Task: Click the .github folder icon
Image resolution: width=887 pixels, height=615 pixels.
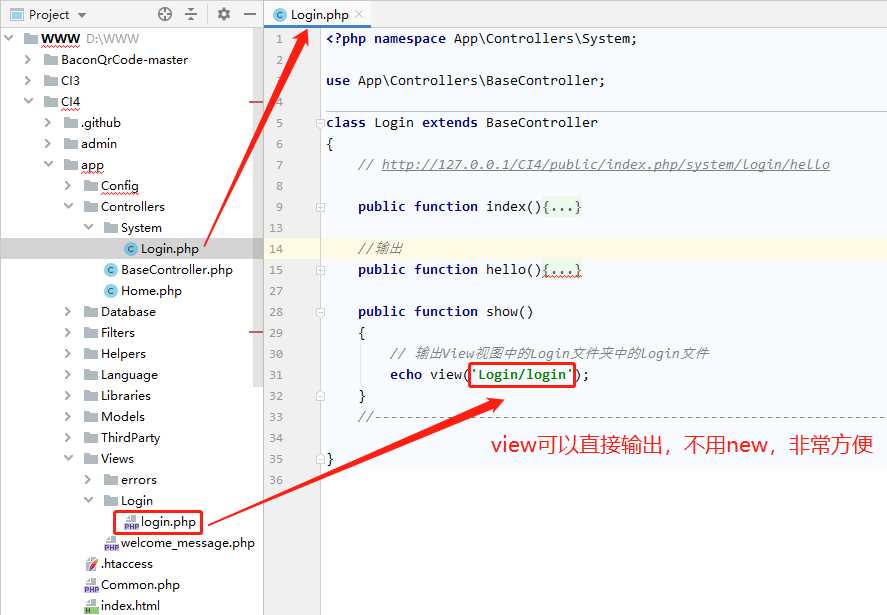Action: [71, 122]
